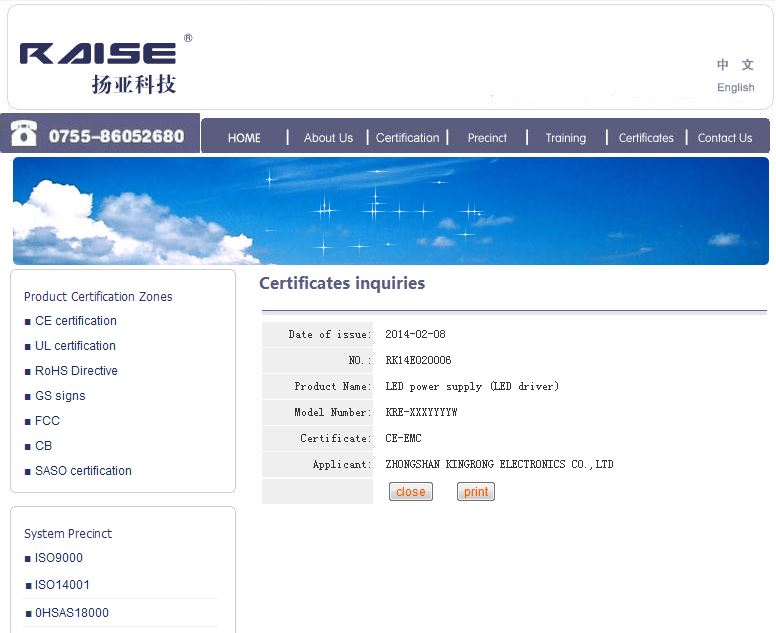The image size is (776, 633).
Task: Open the CB sidebar link
Action: pos(43,446)
